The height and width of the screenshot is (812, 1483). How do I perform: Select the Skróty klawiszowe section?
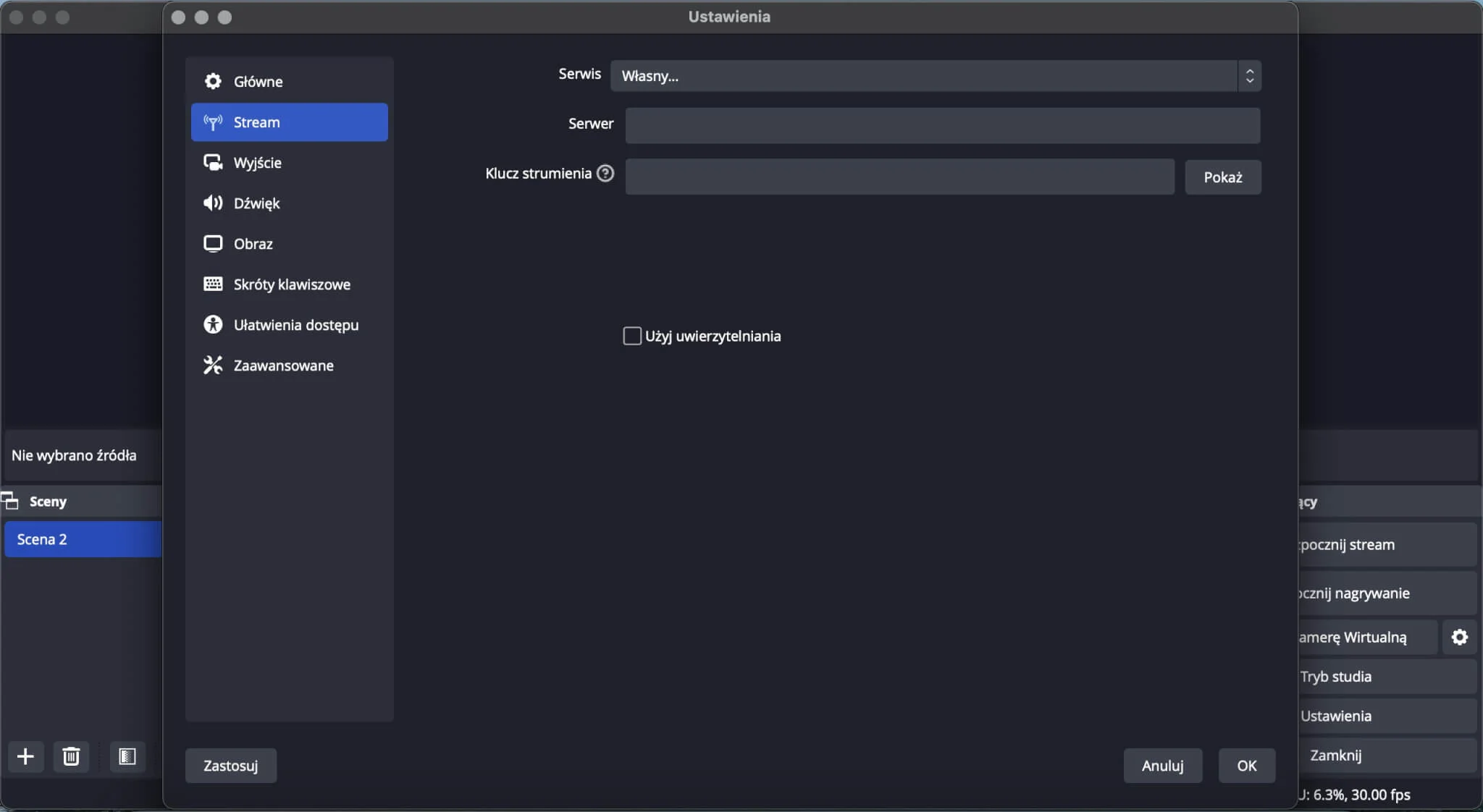[x=292, y=284]
